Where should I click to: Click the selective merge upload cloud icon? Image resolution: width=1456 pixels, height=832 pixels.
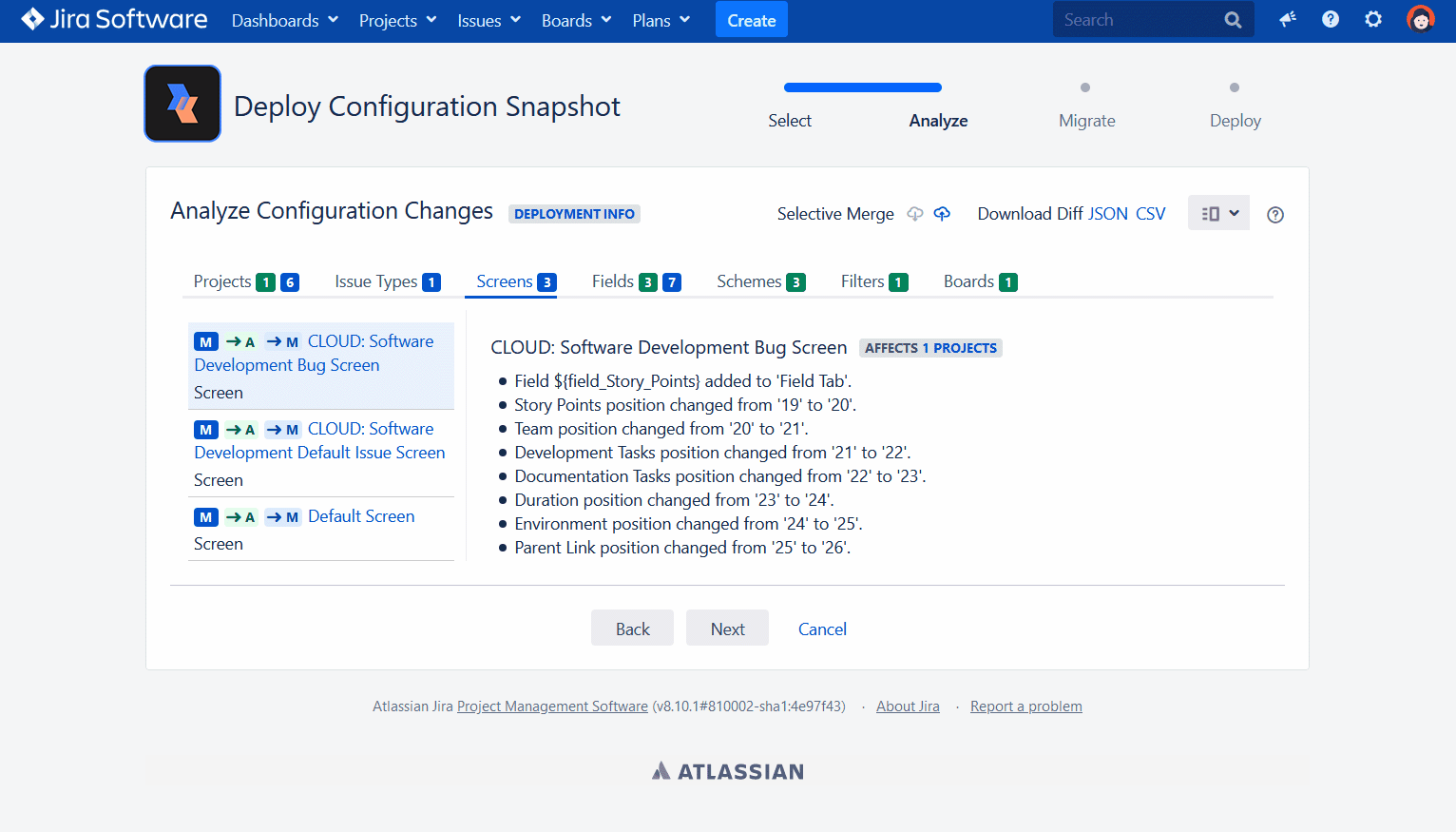(942, 214)
